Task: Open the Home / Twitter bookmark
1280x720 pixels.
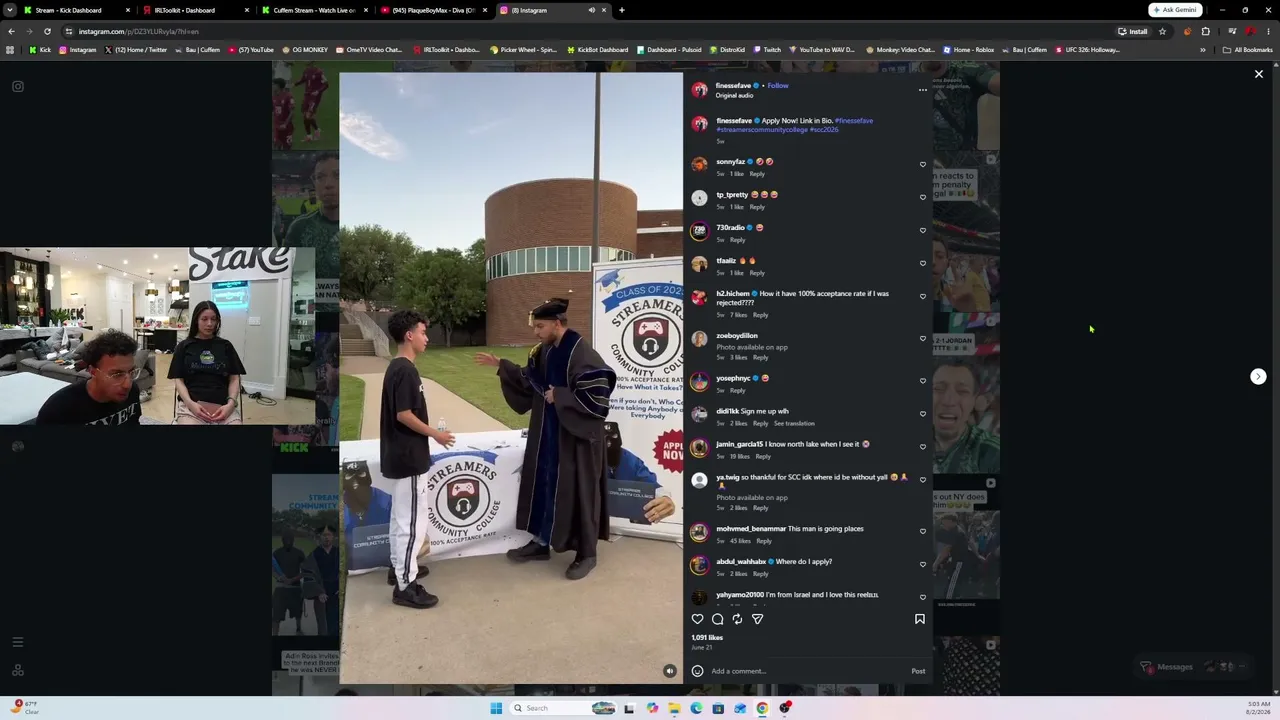Action: click(x=136, y=50)
